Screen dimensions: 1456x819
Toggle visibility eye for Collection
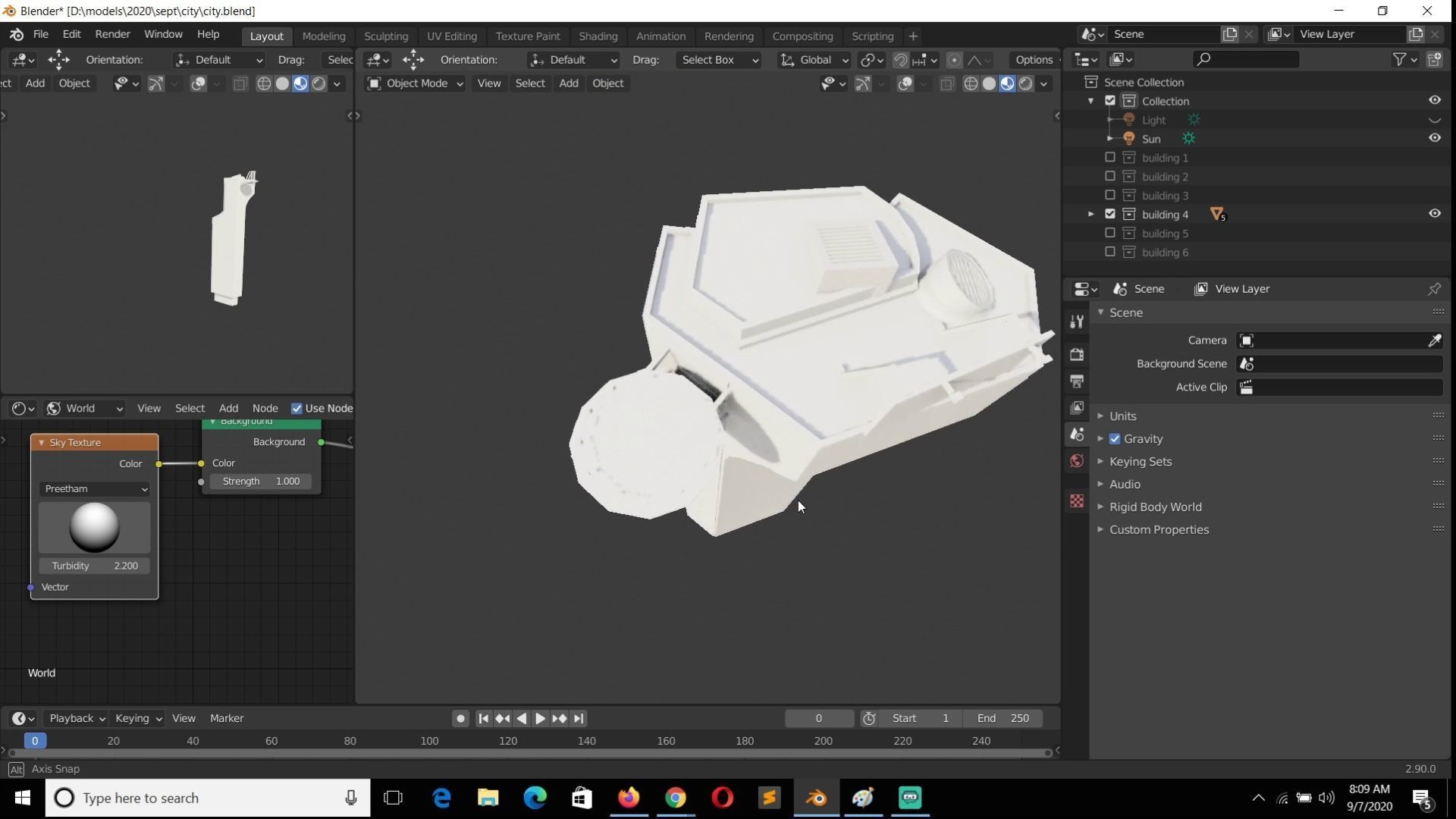click(1434, 100)
